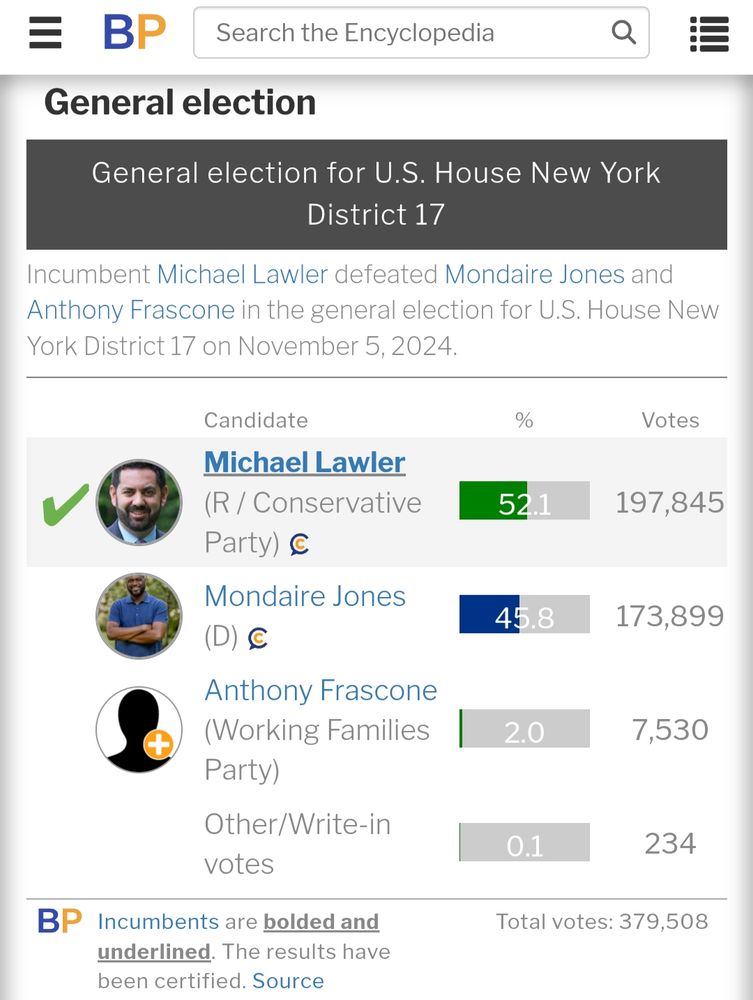Follow the Incumbents link in footer
Screen dimensions: 753x1000
(x=158, y=922)
